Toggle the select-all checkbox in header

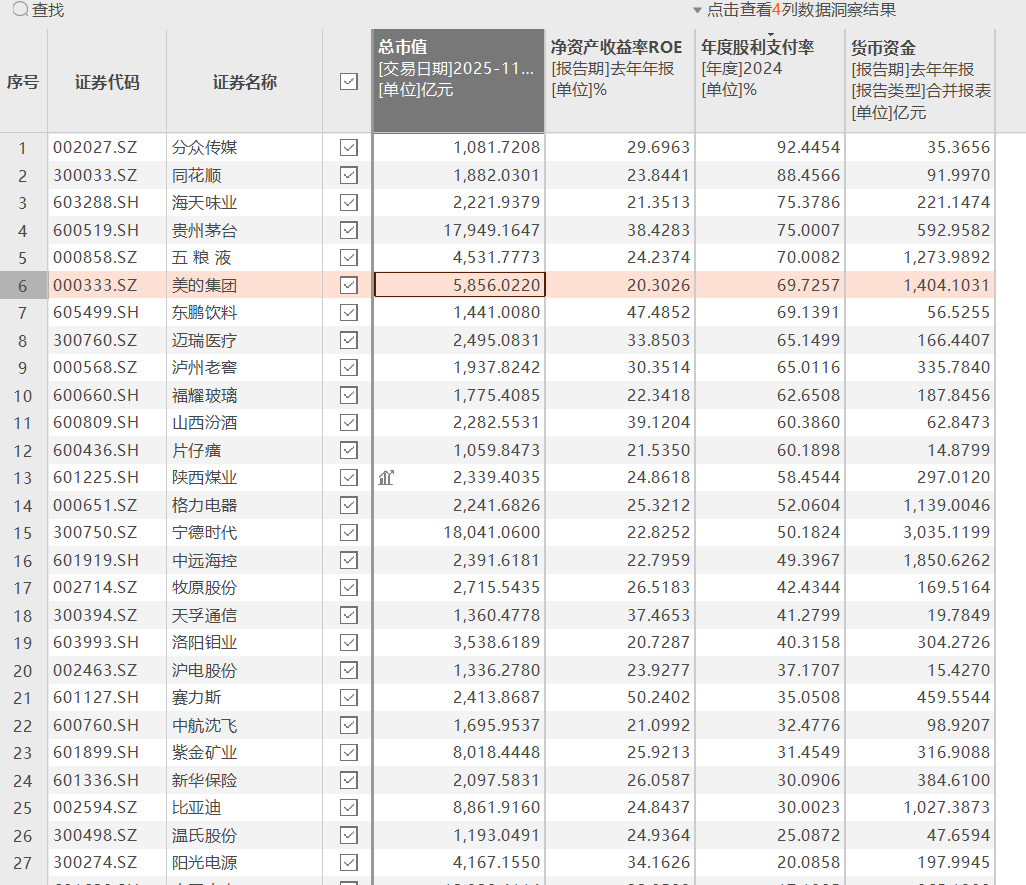[348, 82]
